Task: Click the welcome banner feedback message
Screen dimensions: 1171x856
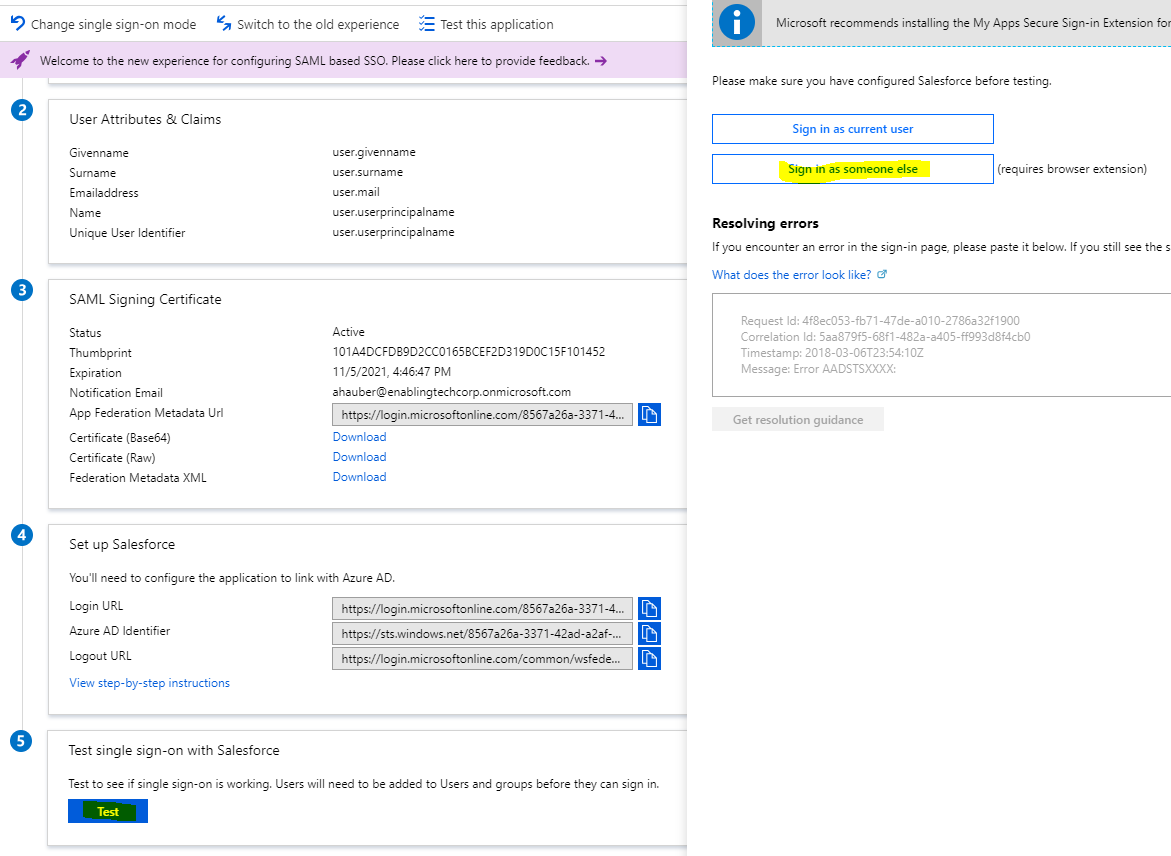Action: [314, 61]
